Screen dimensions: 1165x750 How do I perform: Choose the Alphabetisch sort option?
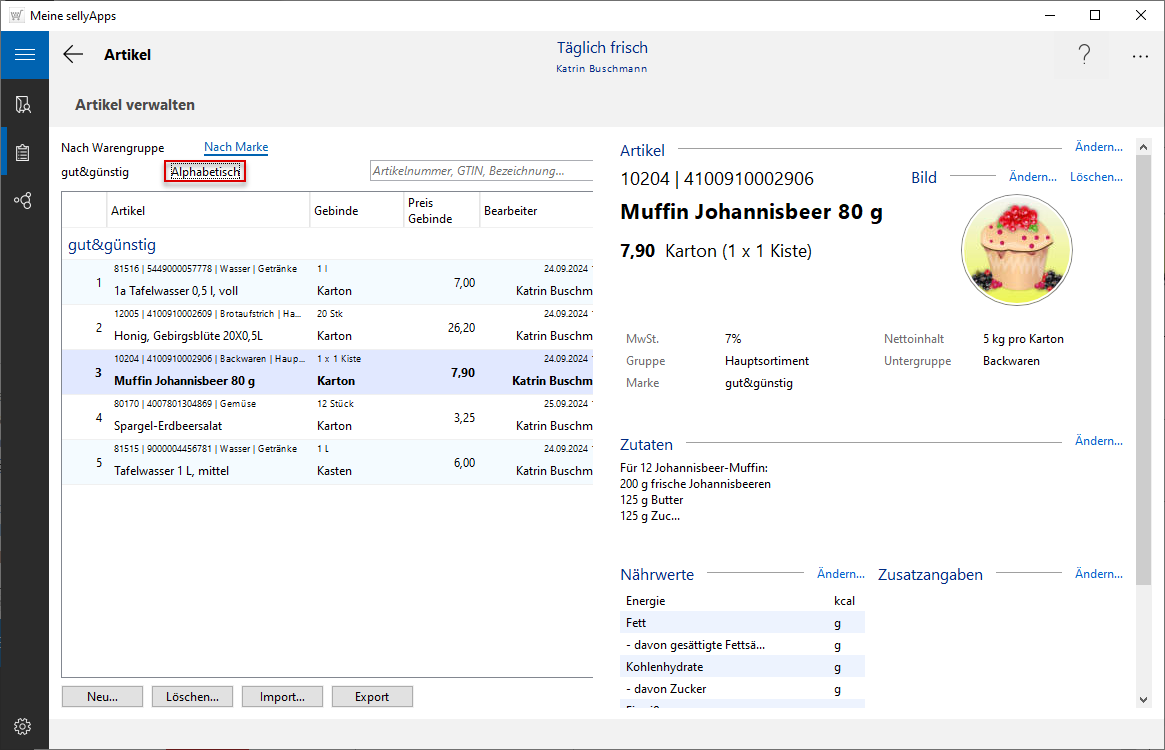point(205,172)
